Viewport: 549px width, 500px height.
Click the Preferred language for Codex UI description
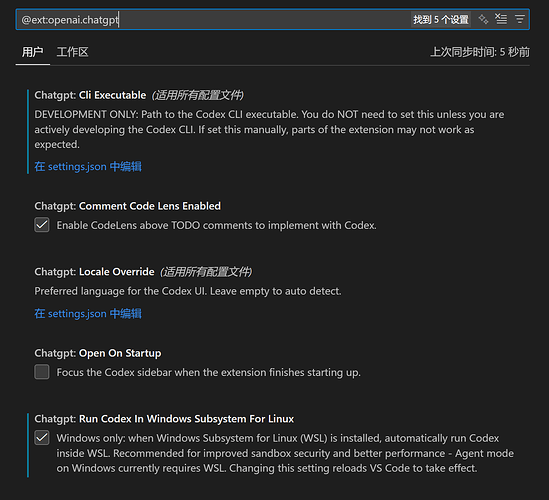point(188,291)
